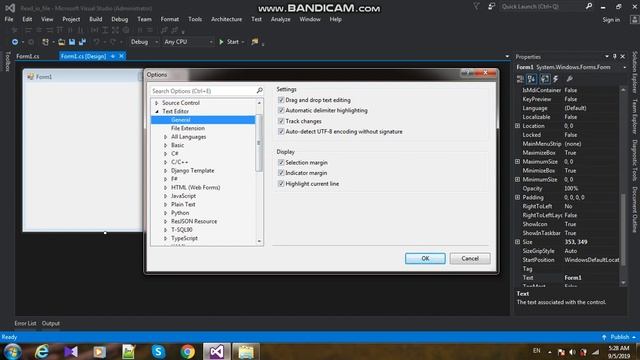Open the File menu

coord(9,19)
